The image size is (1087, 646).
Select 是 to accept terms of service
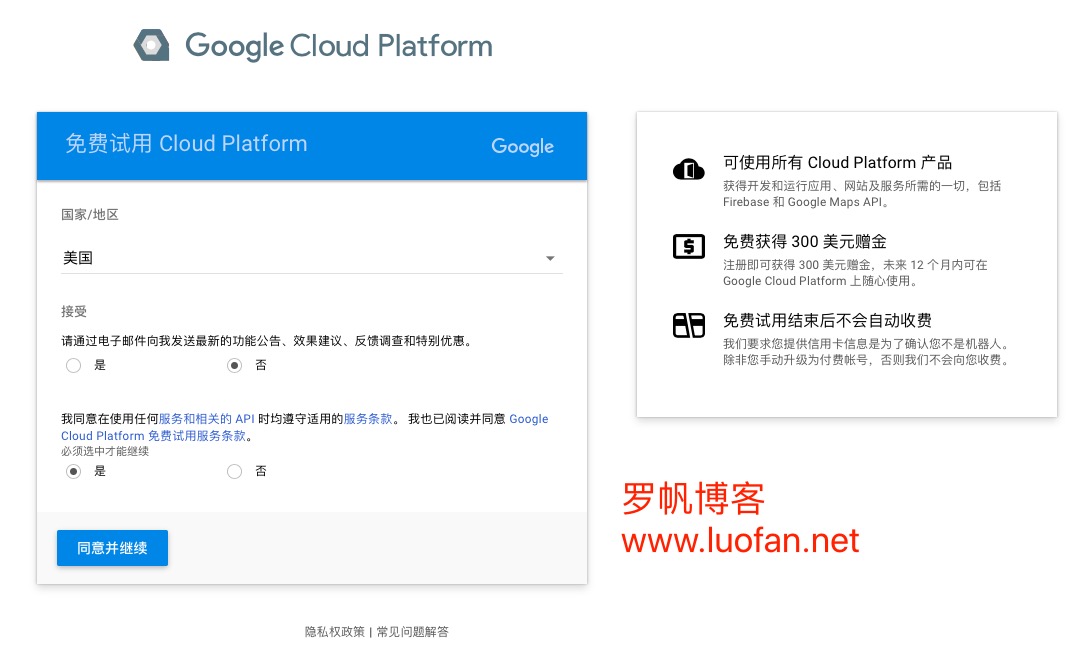tap(73, 471)
